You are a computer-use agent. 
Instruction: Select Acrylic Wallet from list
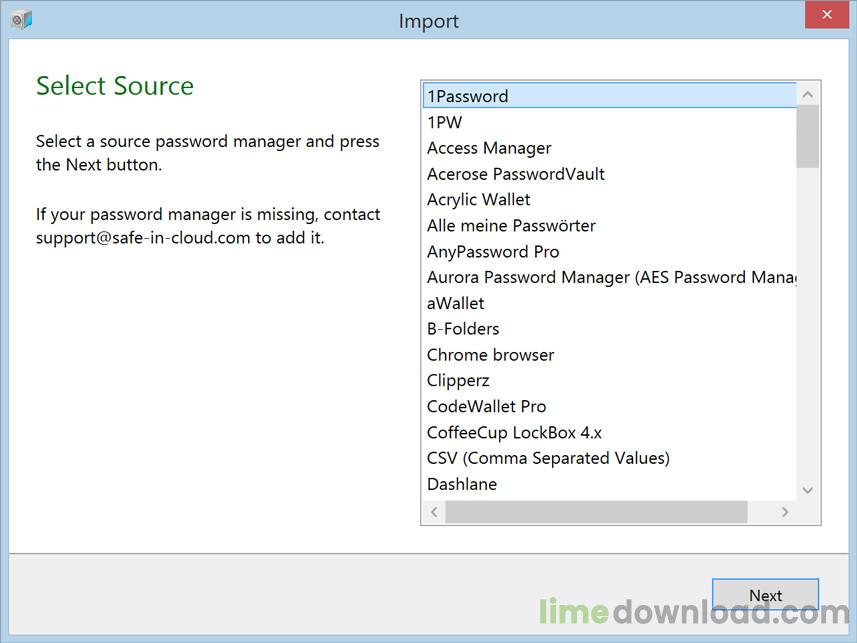pos(479,200)
